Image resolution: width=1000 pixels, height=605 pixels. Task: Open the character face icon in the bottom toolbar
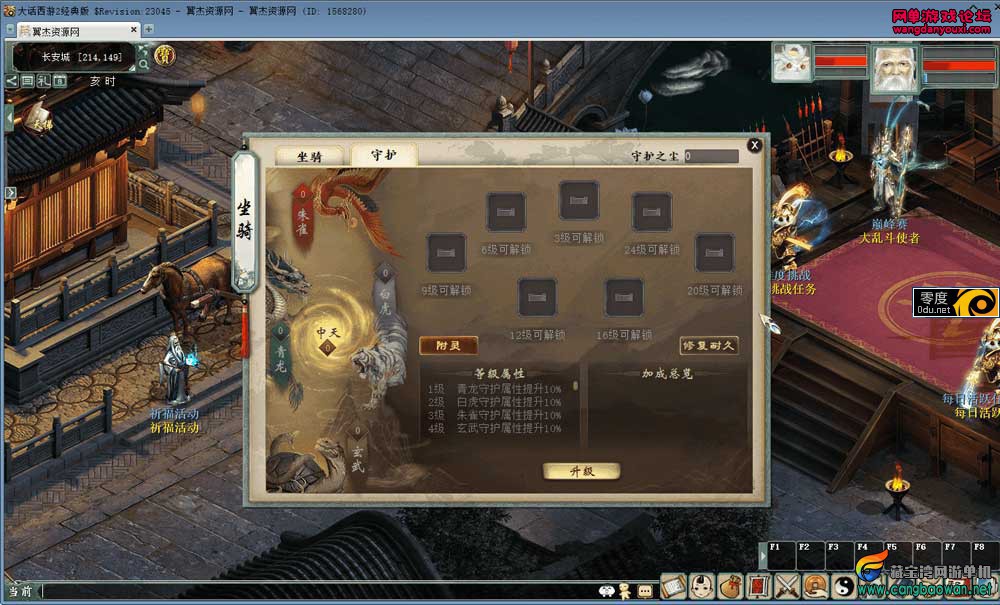(x=702, y=586)
